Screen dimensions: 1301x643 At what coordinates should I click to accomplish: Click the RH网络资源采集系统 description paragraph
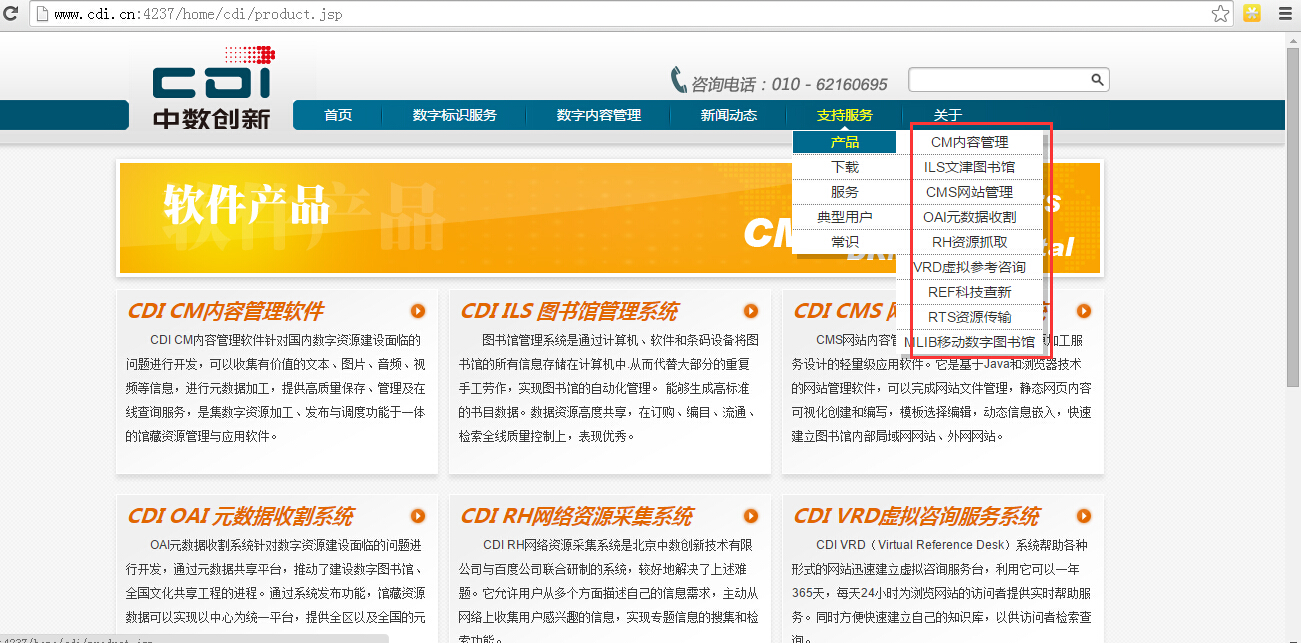(609, 590)
